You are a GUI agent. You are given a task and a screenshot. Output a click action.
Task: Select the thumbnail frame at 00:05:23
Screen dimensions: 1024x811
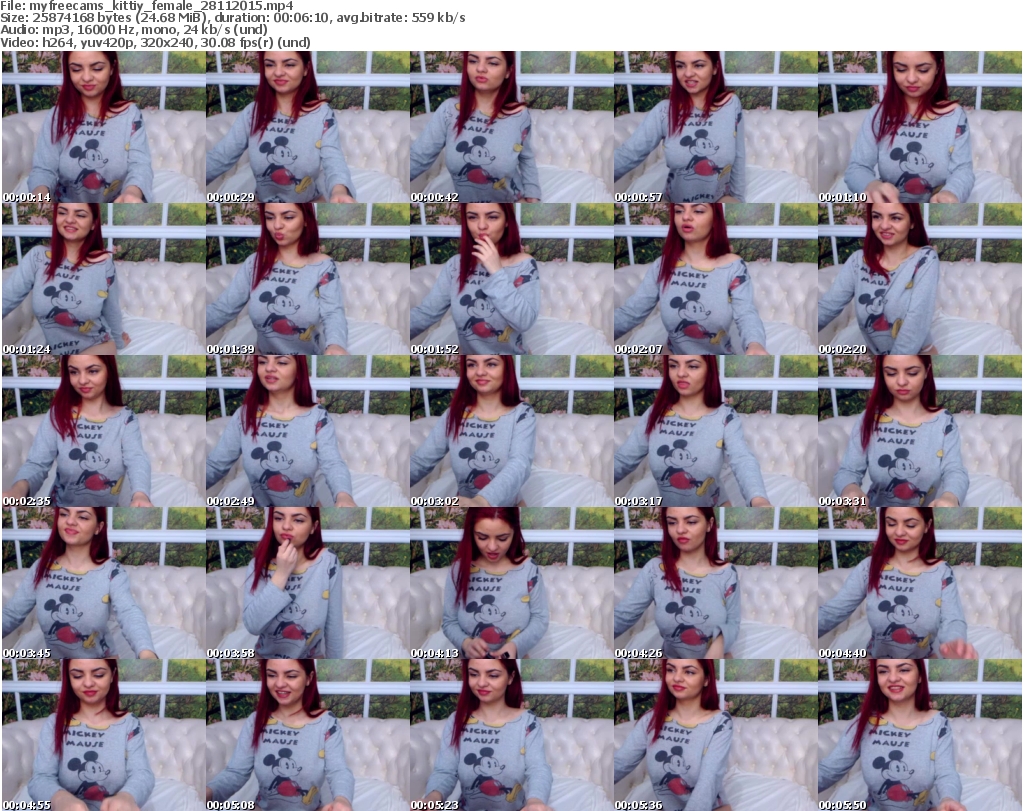pyautogui.click(x=511, y=735)
